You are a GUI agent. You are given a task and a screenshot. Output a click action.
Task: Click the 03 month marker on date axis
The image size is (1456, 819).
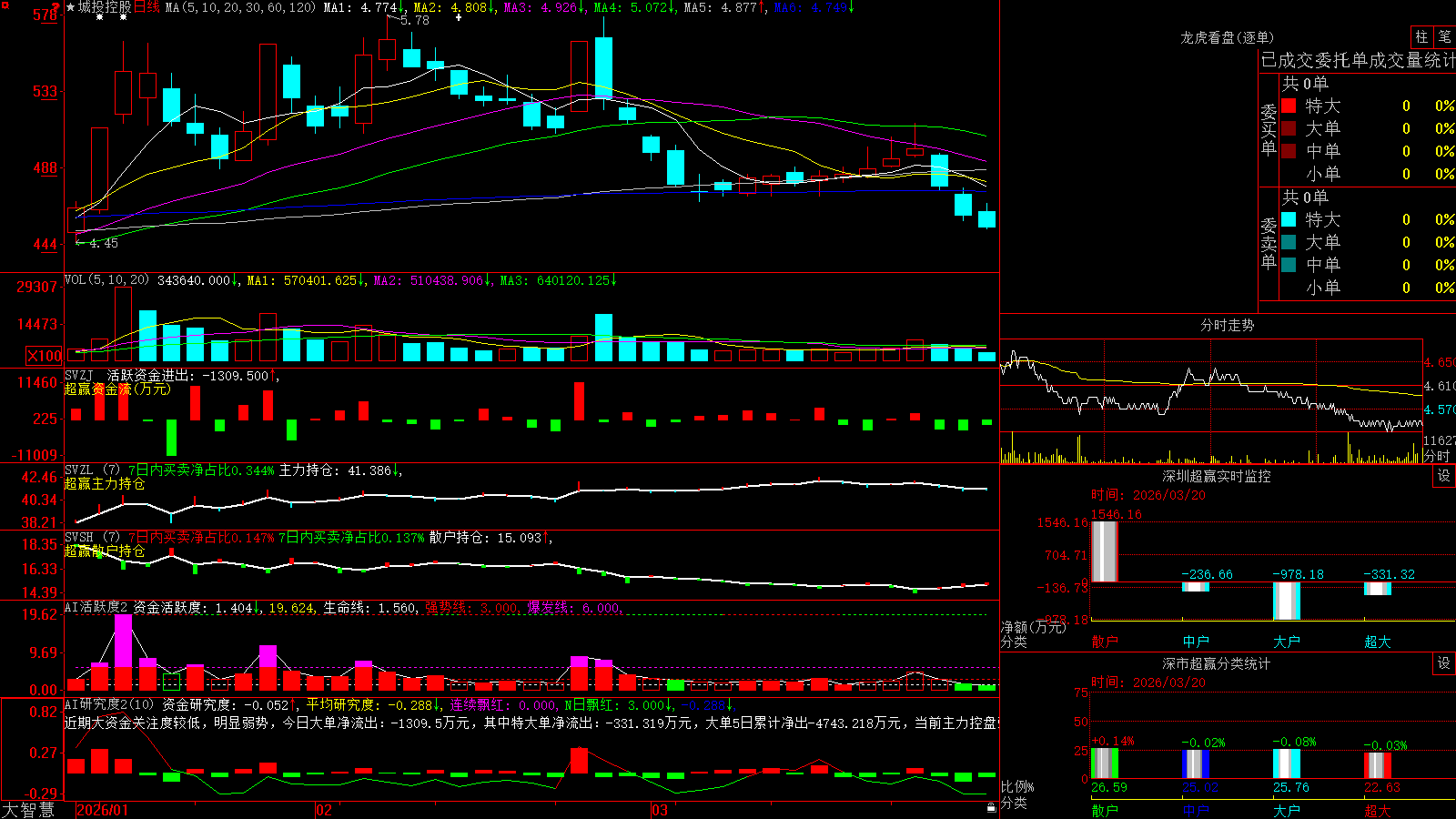click(x=659, y=810)
